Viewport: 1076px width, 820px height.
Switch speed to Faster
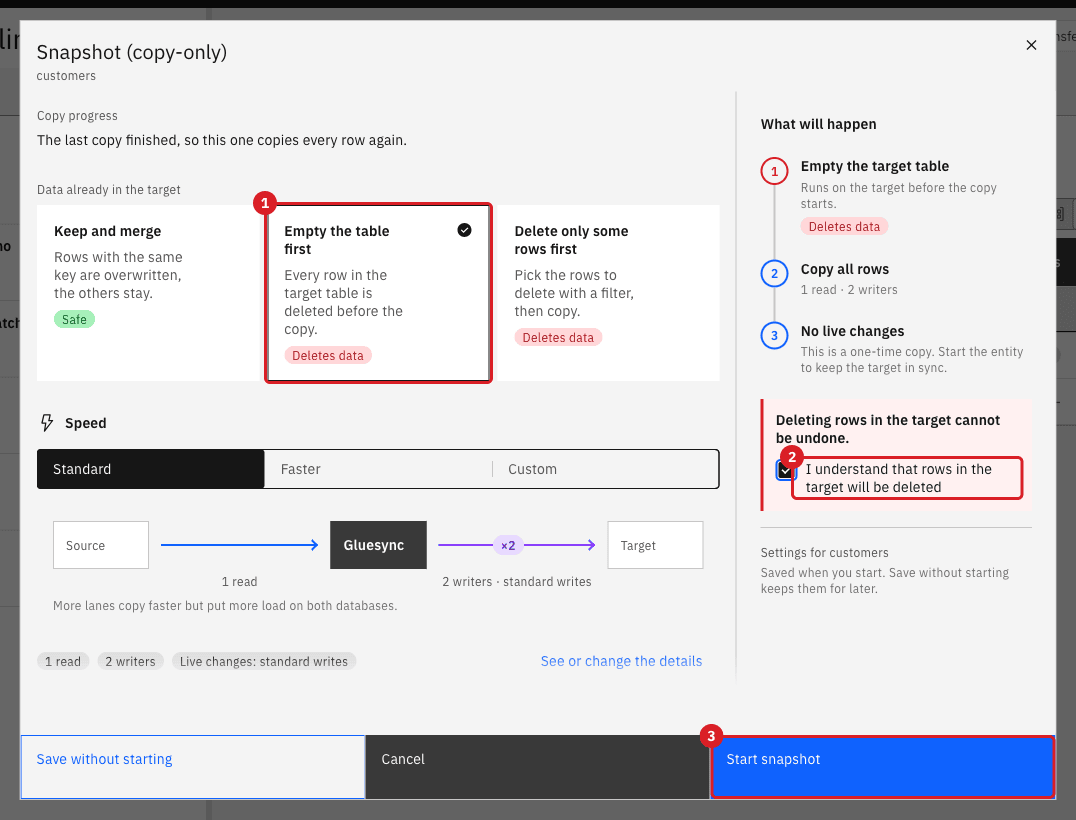378,469
